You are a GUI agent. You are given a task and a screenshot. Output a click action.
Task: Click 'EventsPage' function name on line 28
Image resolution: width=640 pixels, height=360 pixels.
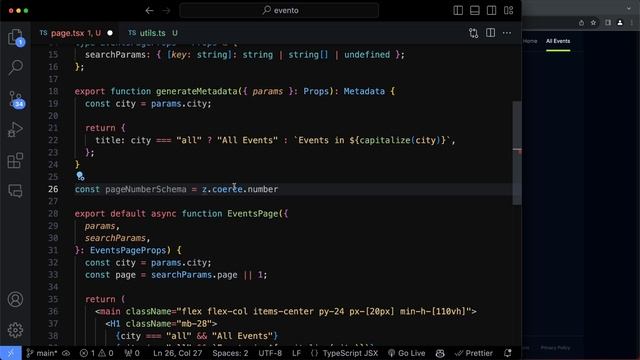coord(253,213)
